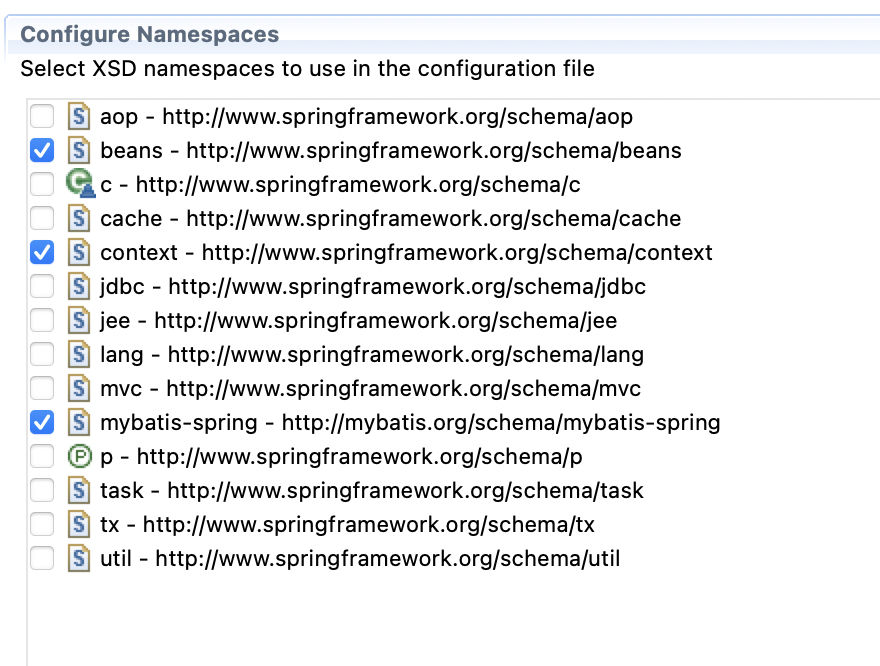Select the jee schema URL row
Image resolution: width=880 pixels, height=666 pixels.
[x=359, y=320]
